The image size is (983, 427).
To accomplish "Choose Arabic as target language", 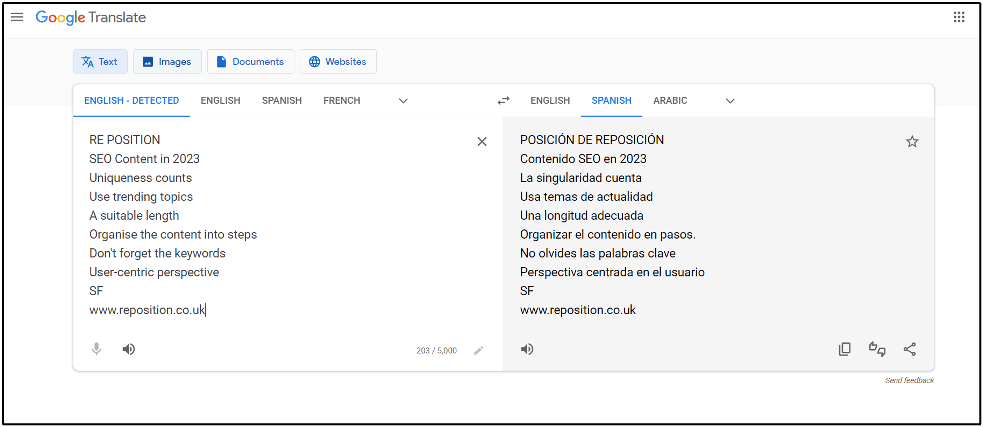I will point(670,100).
